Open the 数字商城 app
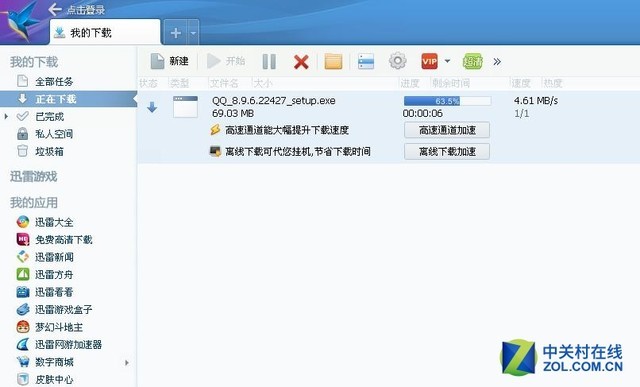This screenshot has width=640, height=387. click(x=54, y=362)
